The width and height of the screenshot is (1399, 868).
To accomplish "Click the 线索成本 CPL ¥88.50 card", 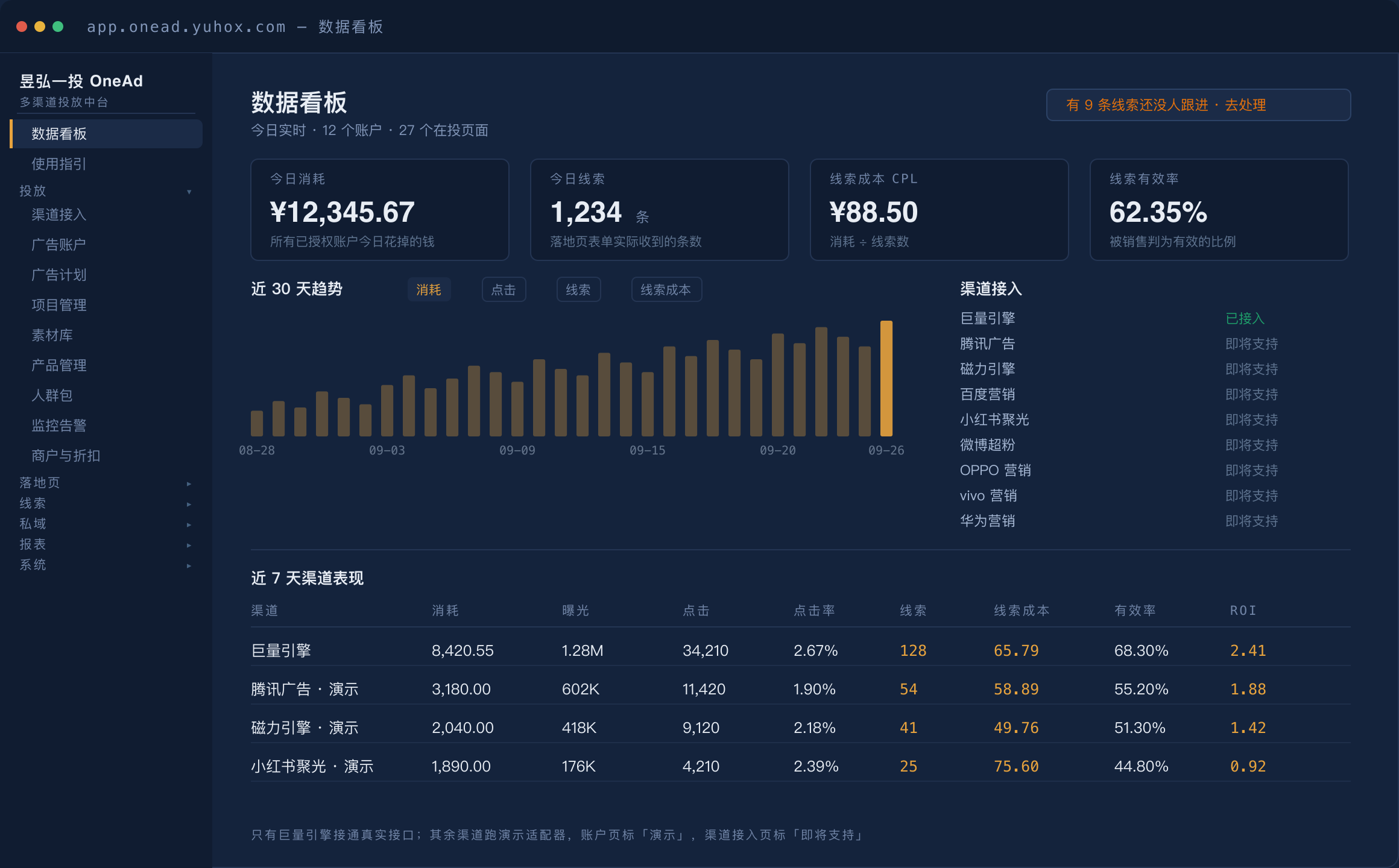I will 940,210.
